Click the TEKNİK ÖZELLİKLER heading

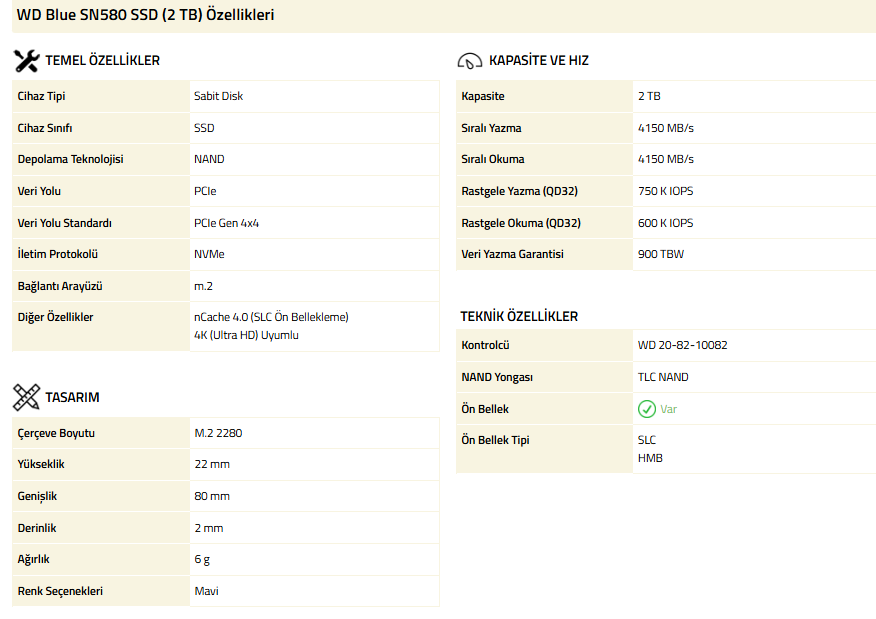pyautogui.click(x=519, y=316)
